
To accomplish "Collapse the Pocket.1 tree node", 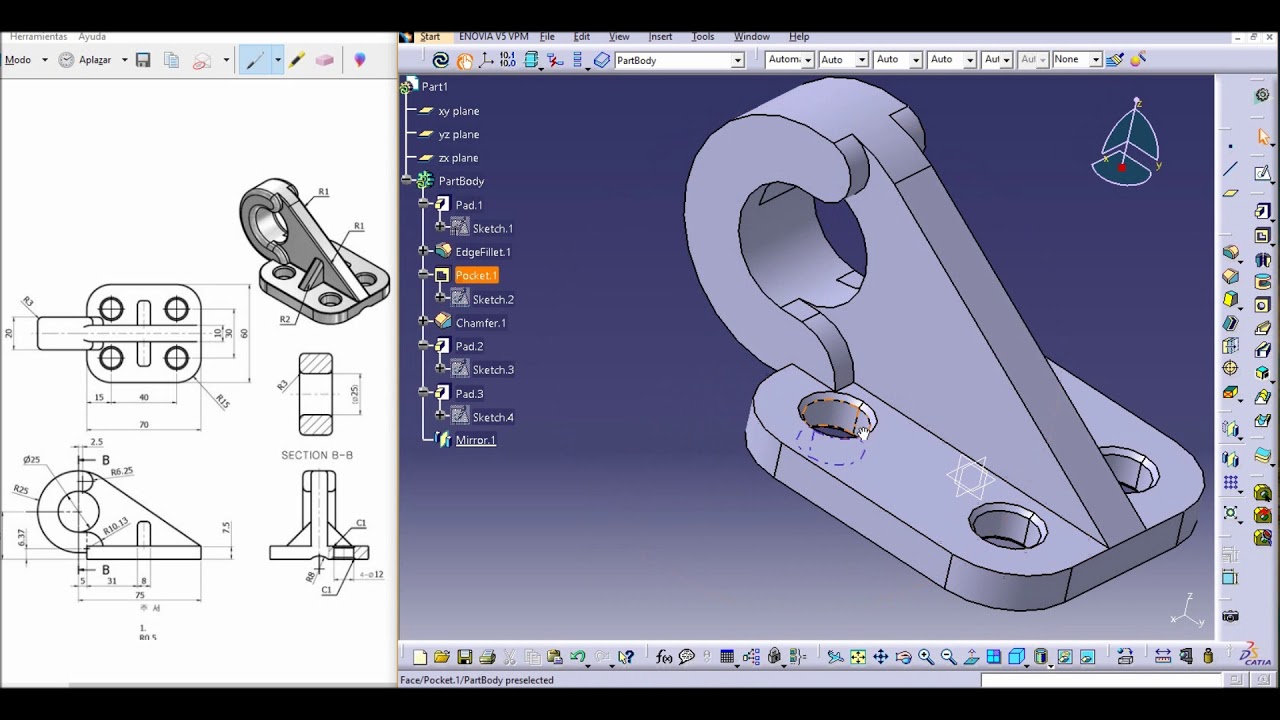I will click(x=424, y=275).
